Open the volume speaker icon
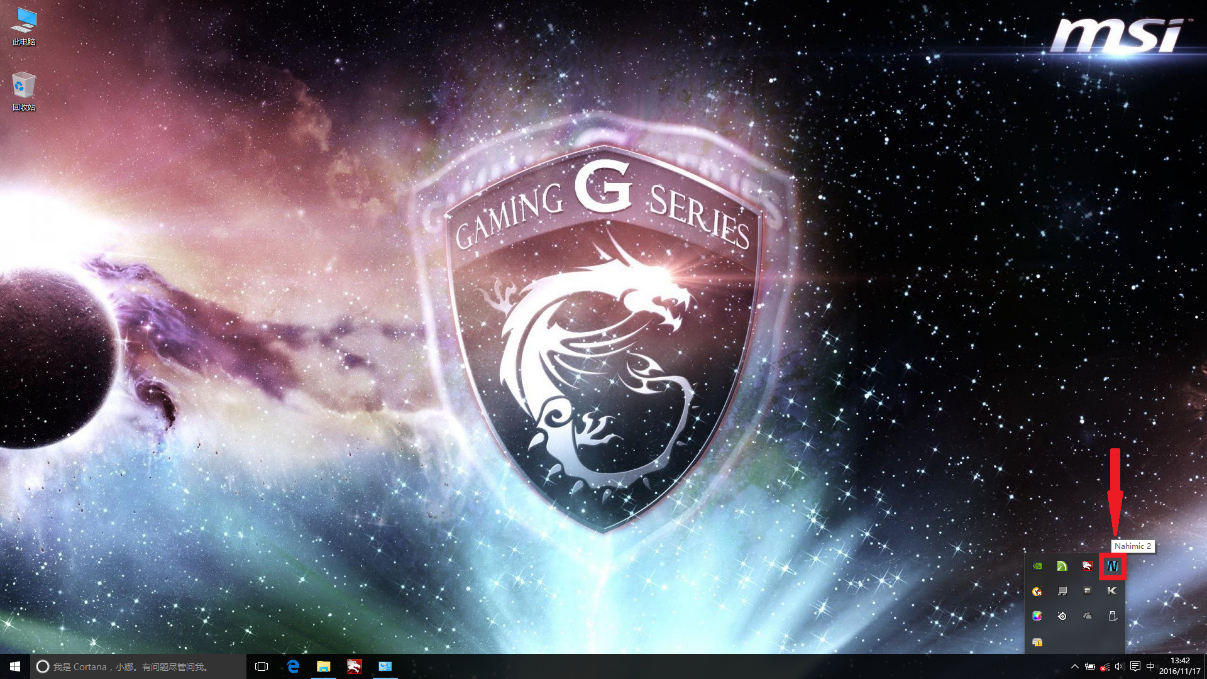 1119,666
